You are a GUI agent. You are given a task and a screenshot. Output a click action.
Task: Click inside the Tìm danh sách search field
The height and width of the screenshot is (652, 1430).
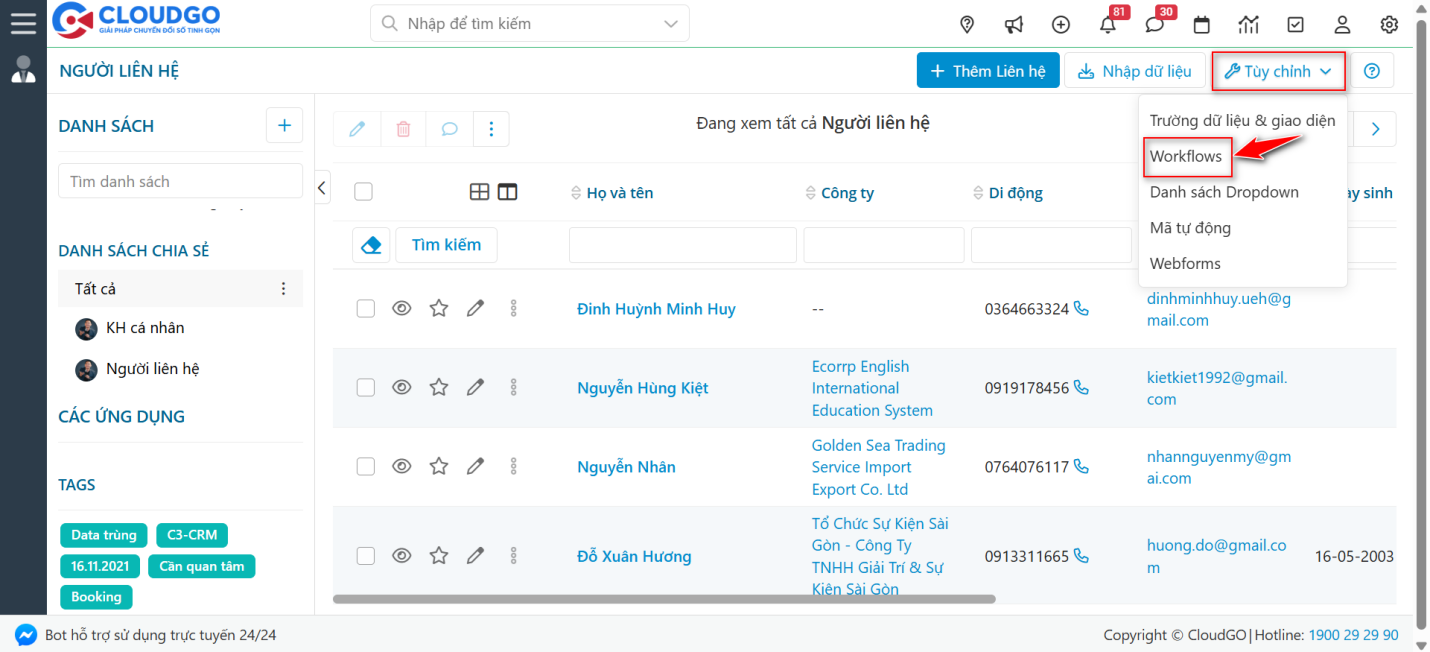point(179,180)
